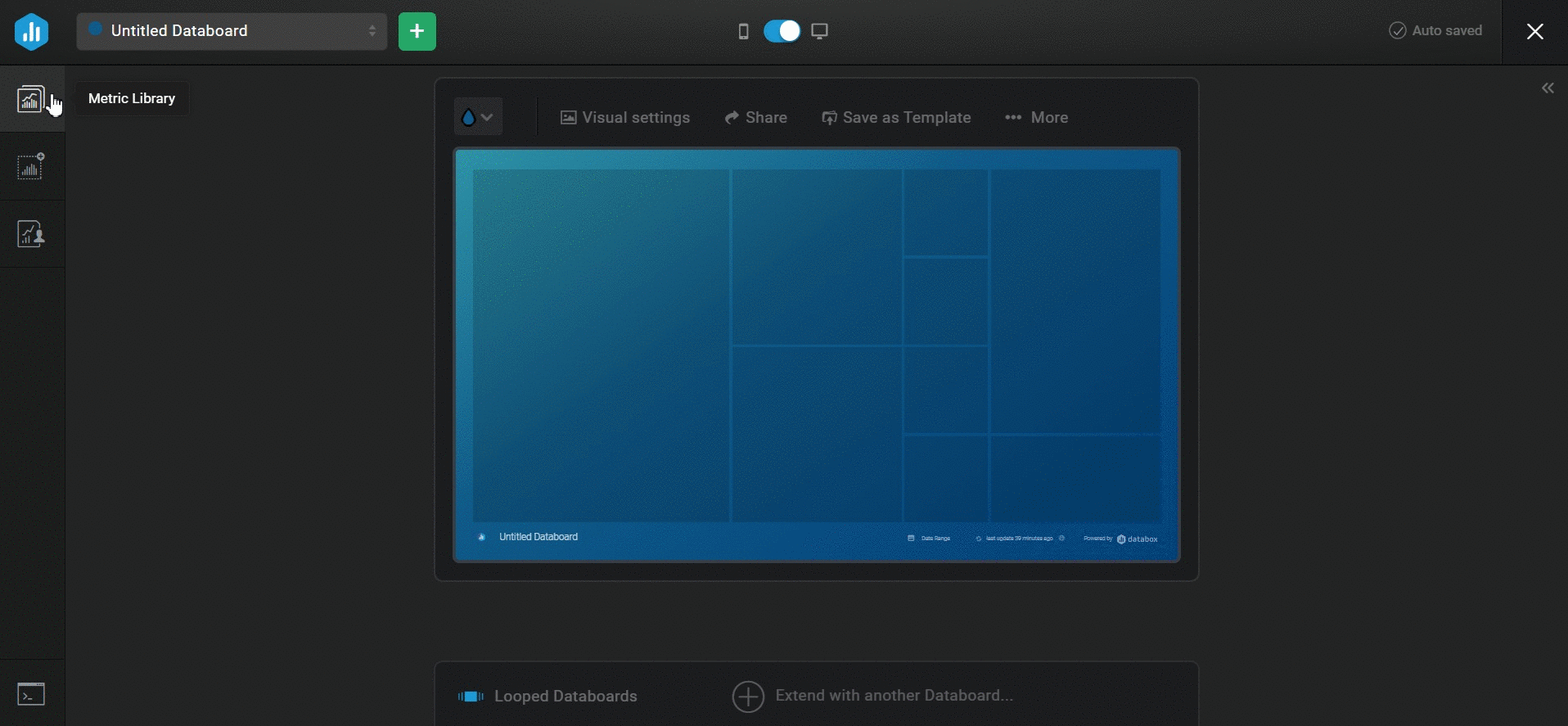Screen dimensions: 1568x726
Task: Select the databoard preview canvas
Action: coord(817,355)
